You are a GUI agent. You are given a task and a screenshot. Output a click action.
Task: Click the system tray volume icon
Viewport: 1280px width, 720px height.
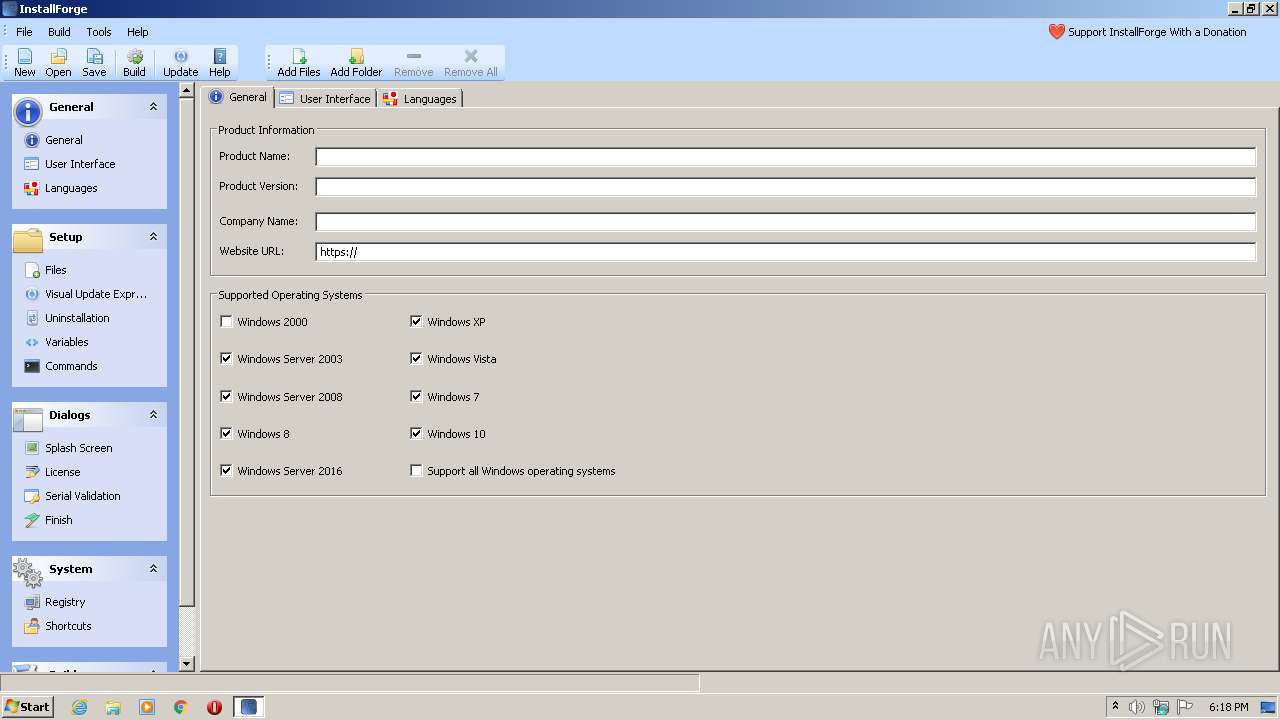tap(1137, 707)
